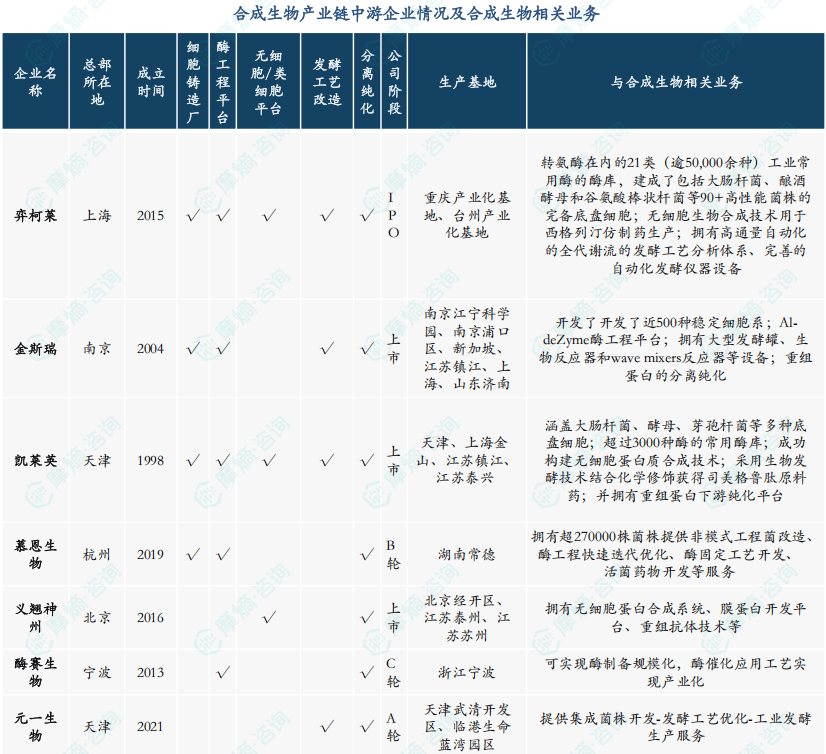Select 慕恩生物 business text about 270000株菌株

672,554
